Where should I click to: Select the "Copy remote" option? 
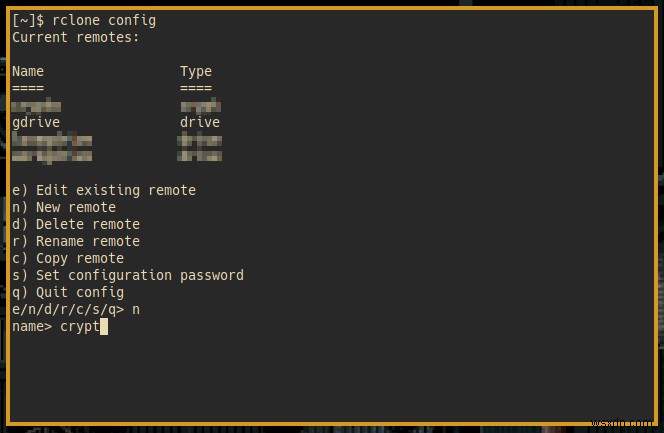click(68, 258)
